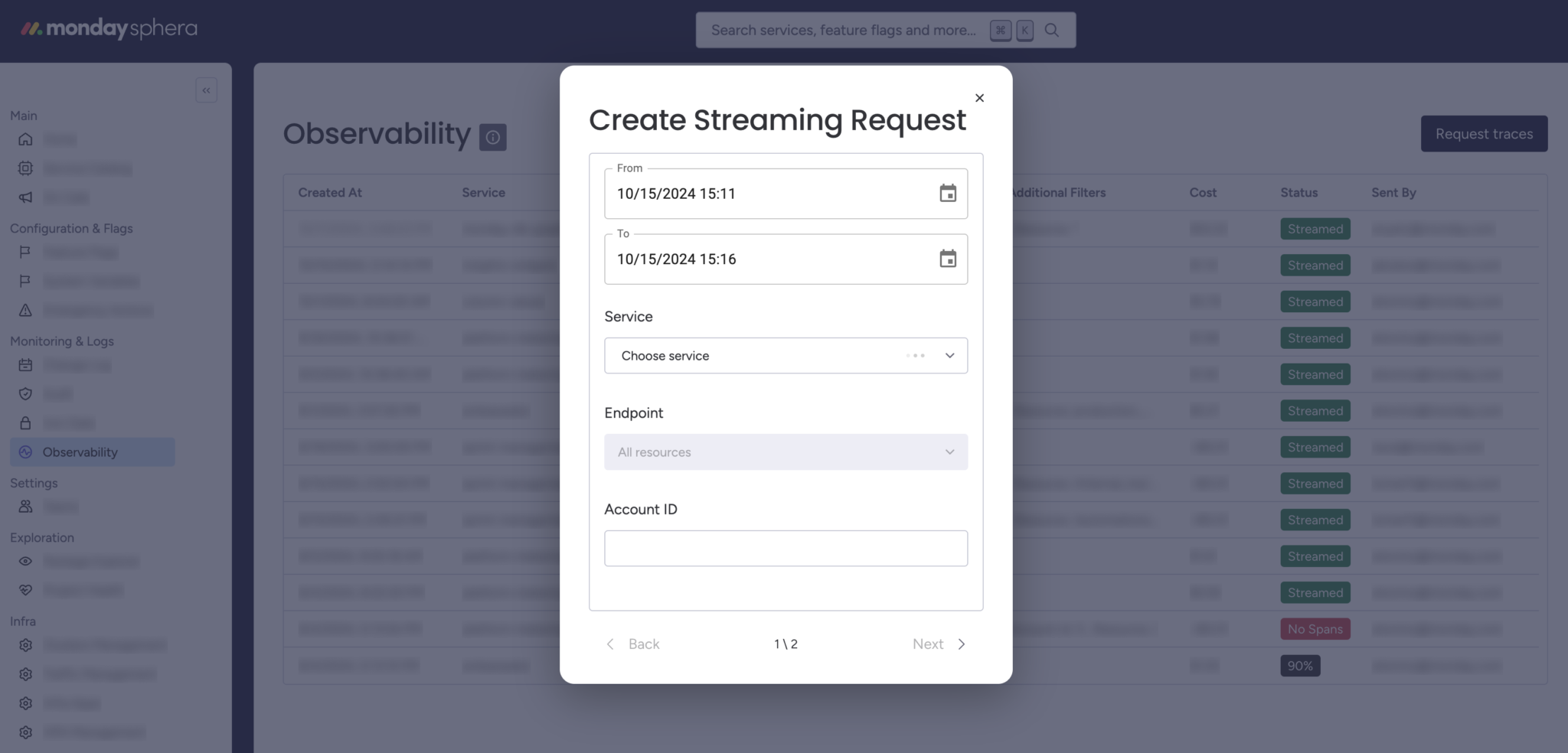Screen dimensions: 1568x753
Task: Click the Account ID input field
Action: (x=786, y=548)
